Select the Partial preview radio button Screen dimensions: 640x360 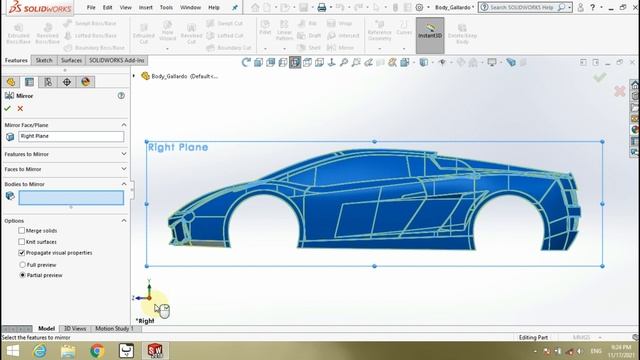[x=22, y=275]
